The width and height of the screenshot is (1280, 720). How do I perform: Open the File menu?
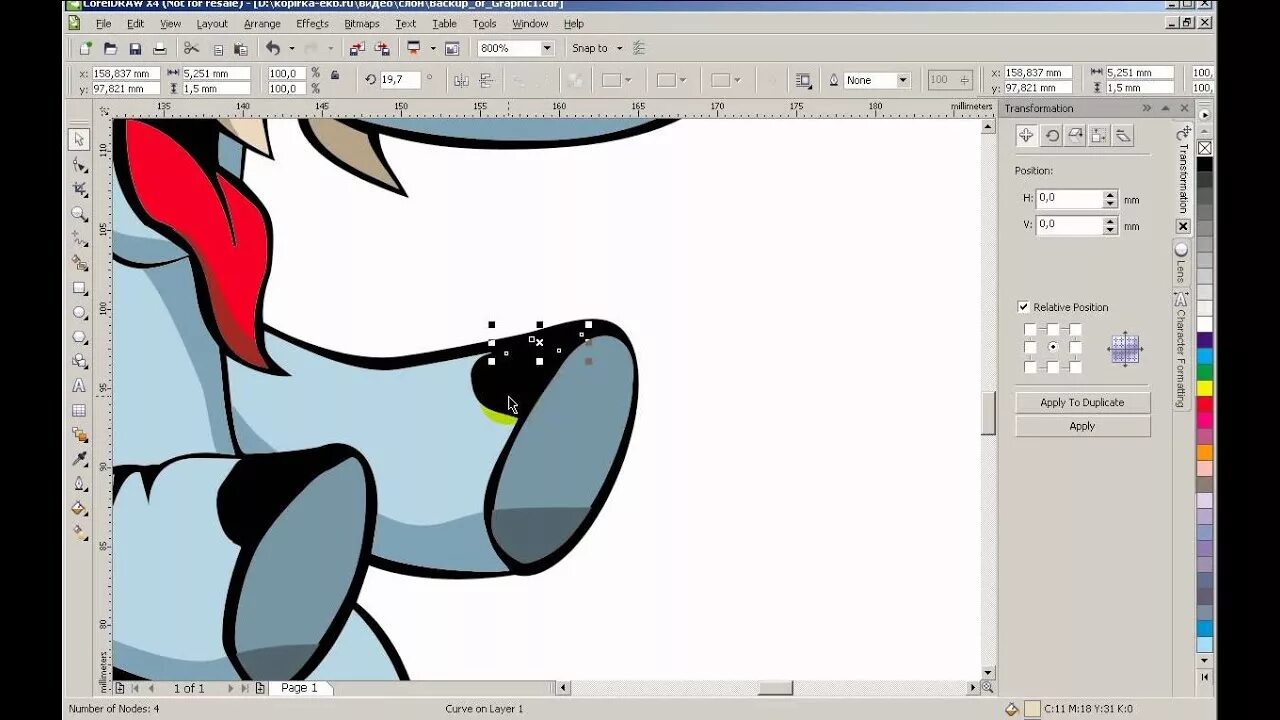point(103,23)
